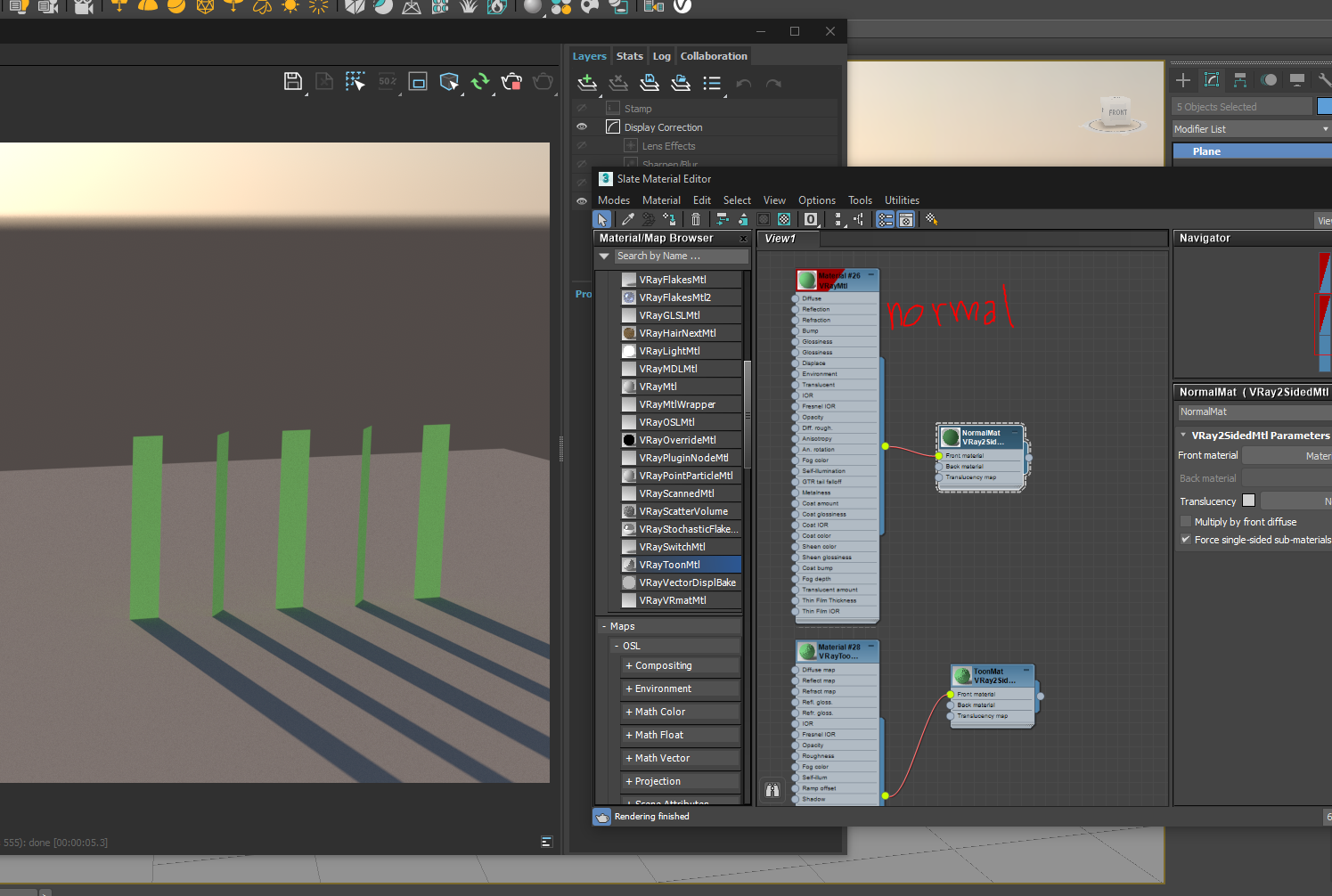Open browser options triangle beside search
This screenshot has height=896, width=1332.
pyautogui.click(x=604, y=256)
